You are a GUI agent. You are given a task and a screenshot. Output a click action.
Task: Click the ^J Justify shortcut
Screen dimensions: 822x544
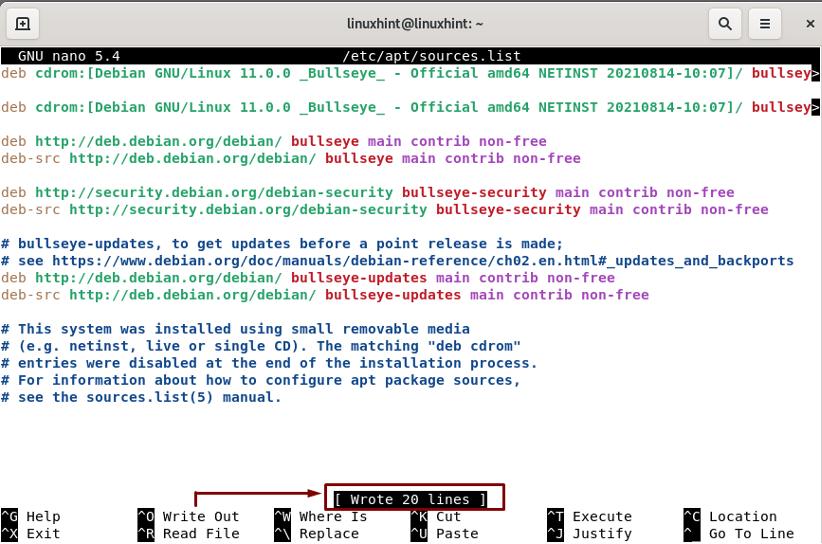point(589,534)
